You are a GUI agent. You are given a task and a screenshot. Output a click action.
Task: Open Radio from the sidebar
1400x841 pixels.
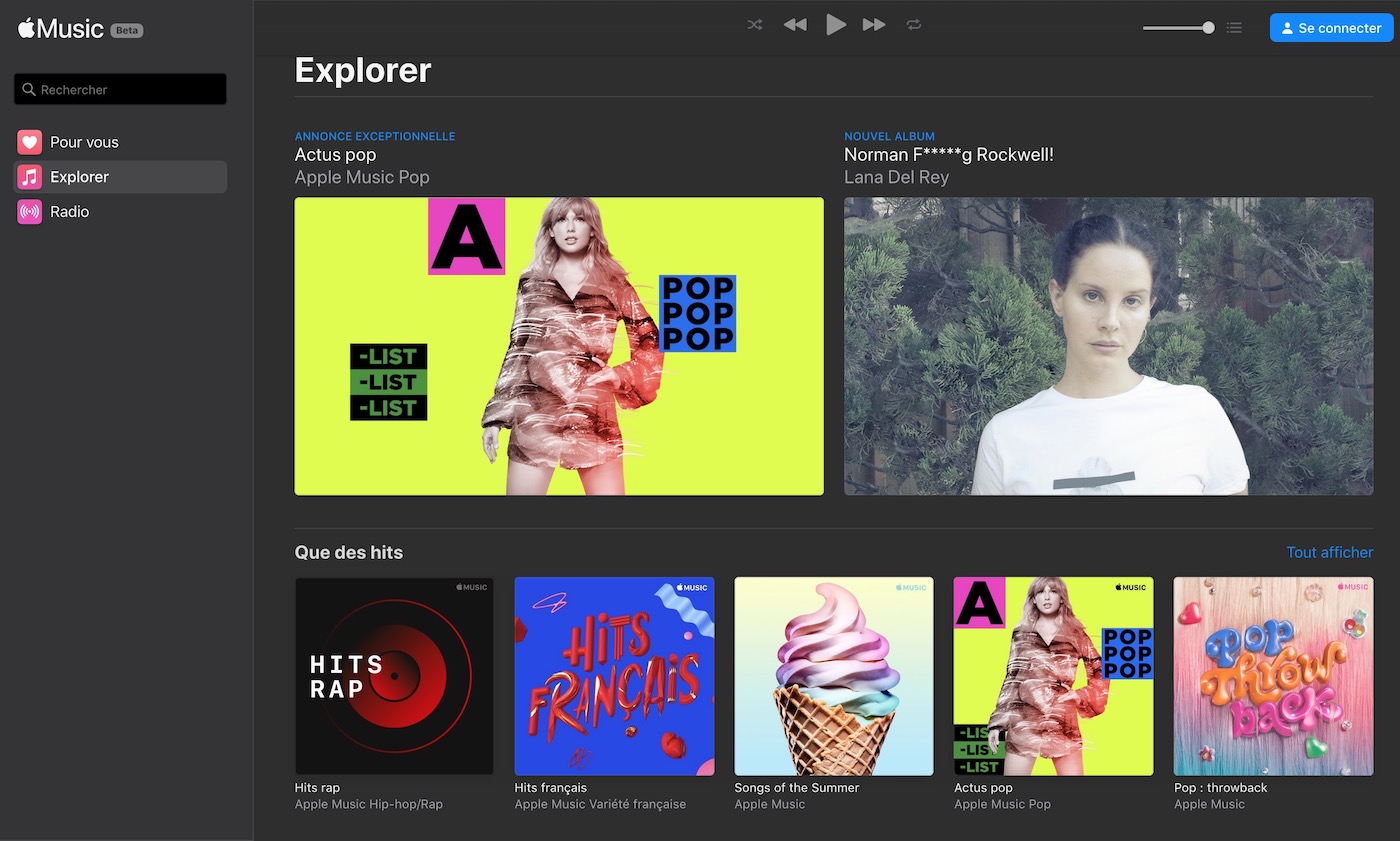(120, 212)
